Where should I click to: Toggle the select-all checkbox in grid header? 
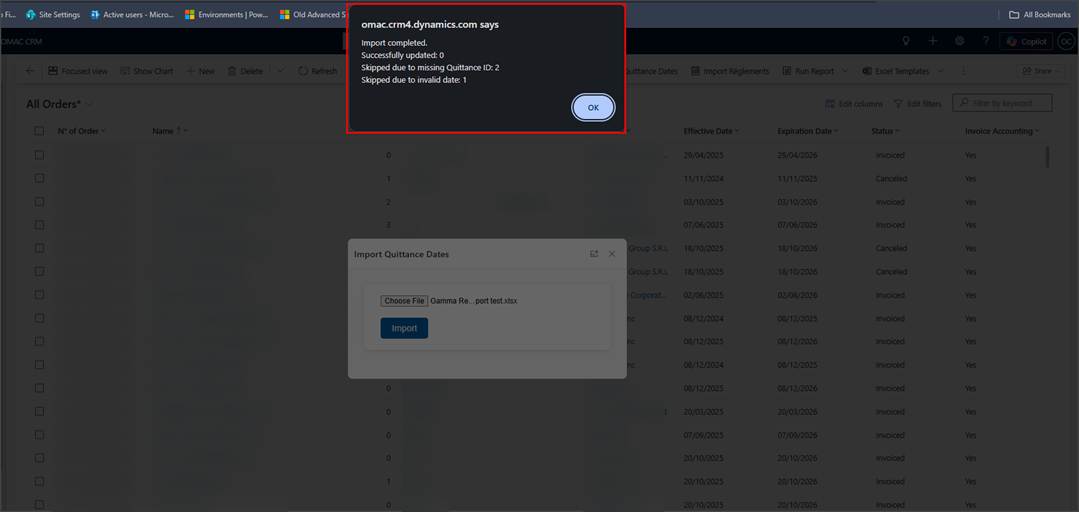[x=39, y=131]
